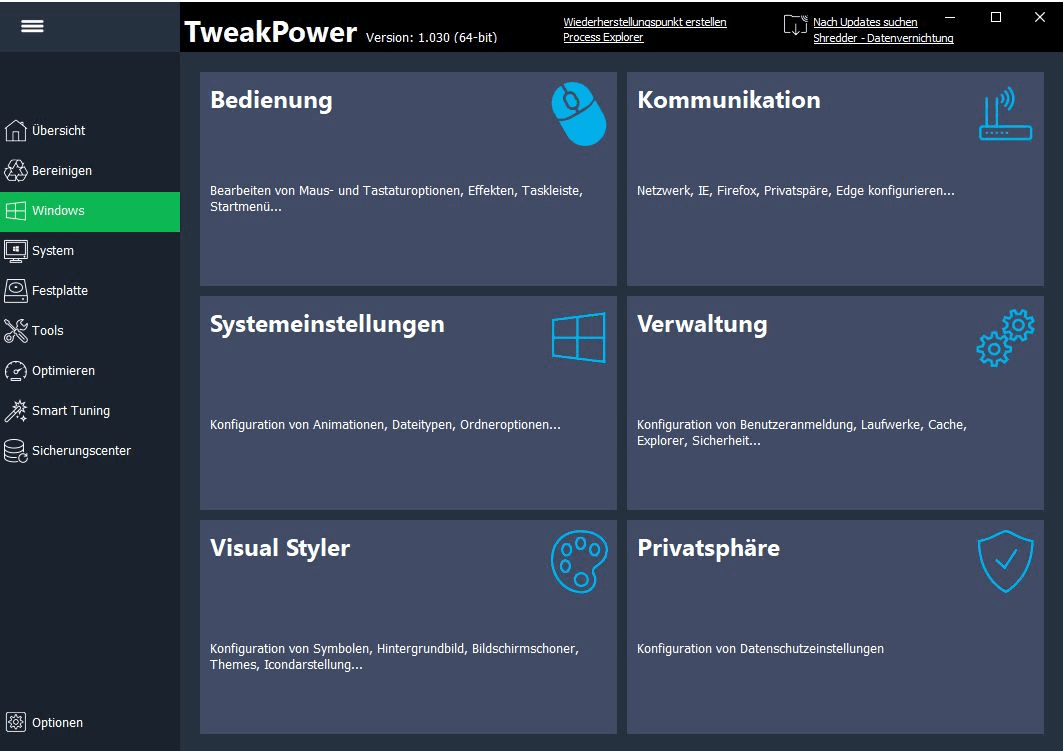Minimize the TweakPower window
This screenshot has width=1063, height=751.
[950, 17]
